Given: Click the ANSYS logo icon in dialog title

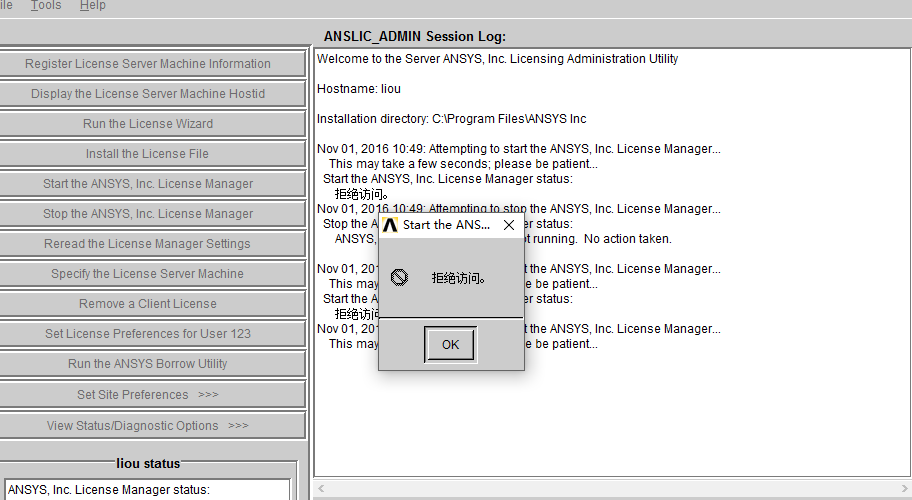Looking at the screenshot, I should tap(390, 225).
